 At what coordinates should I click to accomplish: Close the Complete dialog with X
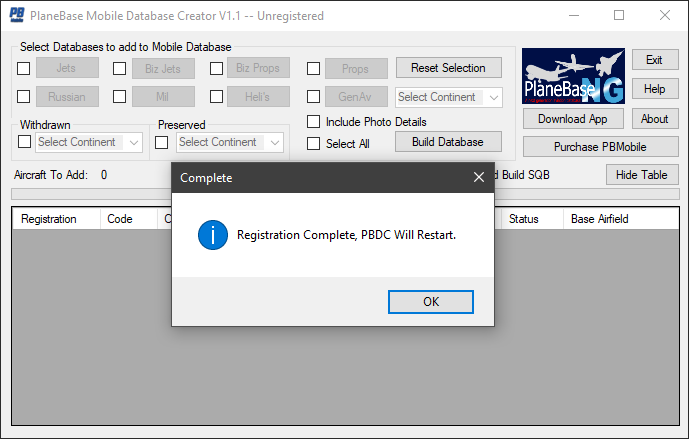pos(478,178)
